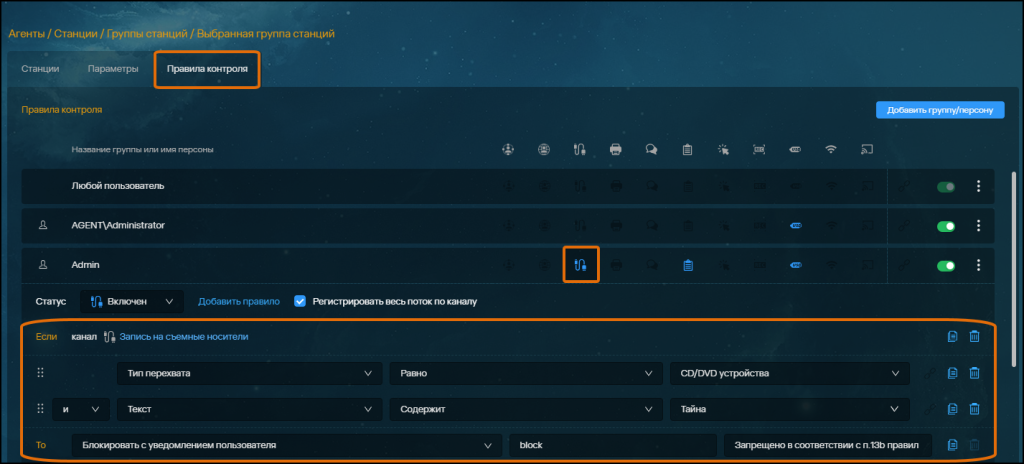Click the 'Запрещено в соответствии с п.13b правил' field

(x=828, y=445)
